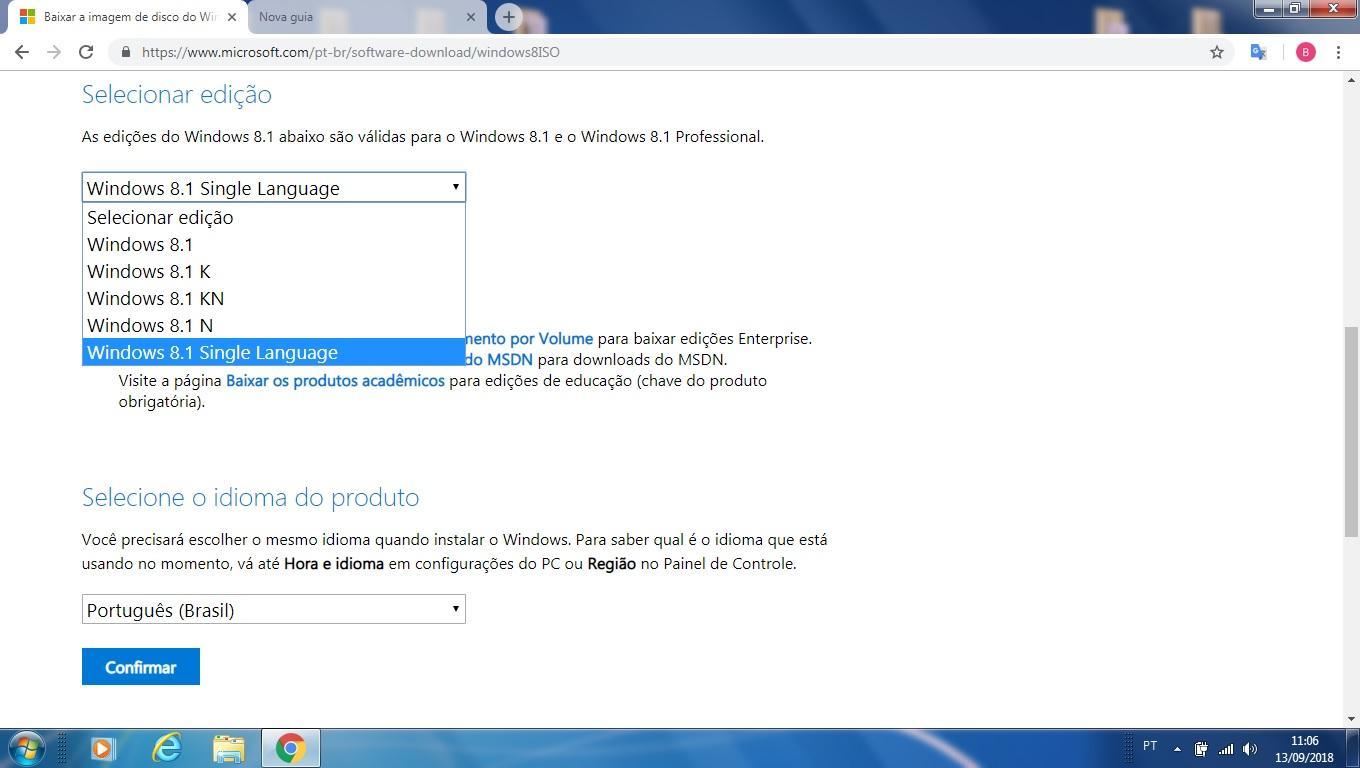Viewport: 1360px width, 768px height.
Task: Click the Chrome icon on the taskbar
Action: [290, 748]
